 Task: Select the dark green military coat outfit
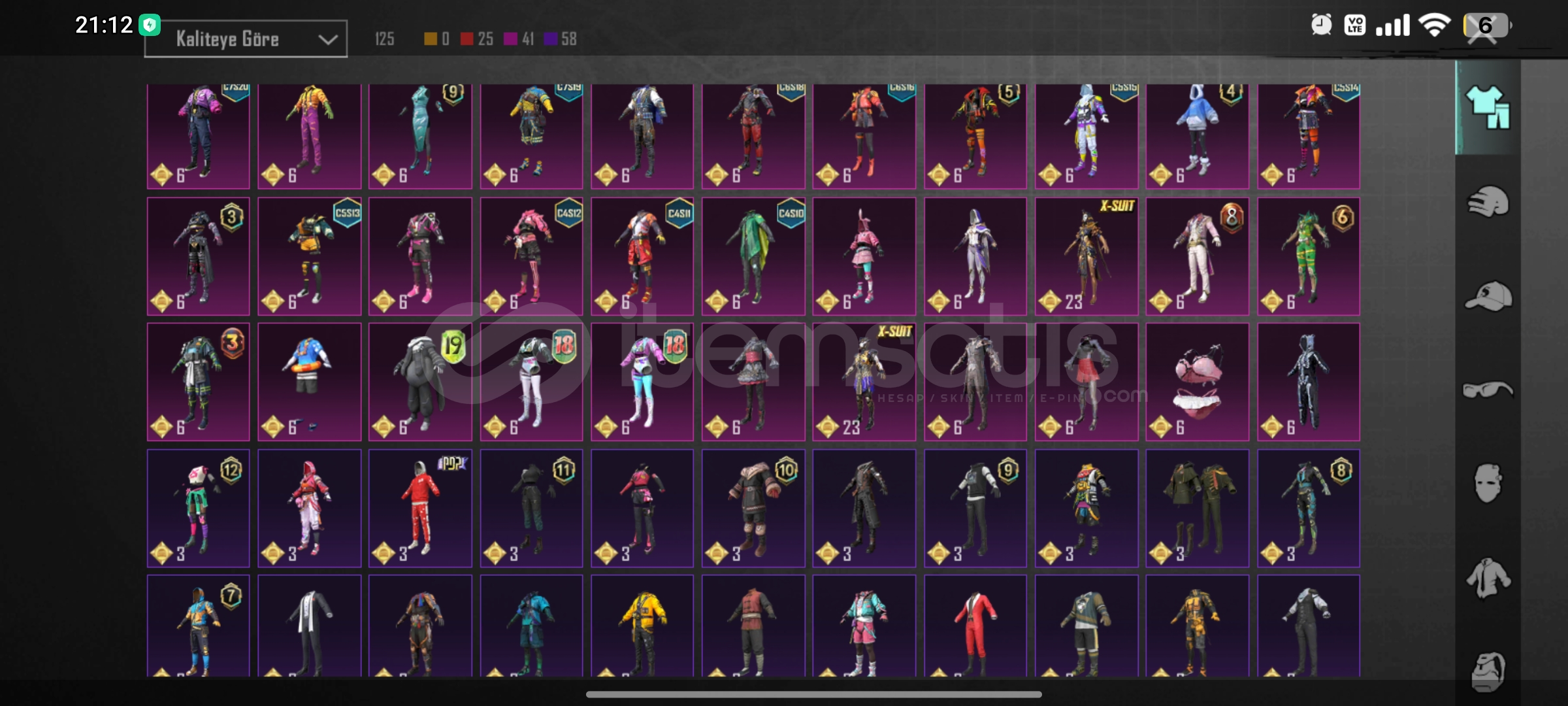[x=1197, y=508]
